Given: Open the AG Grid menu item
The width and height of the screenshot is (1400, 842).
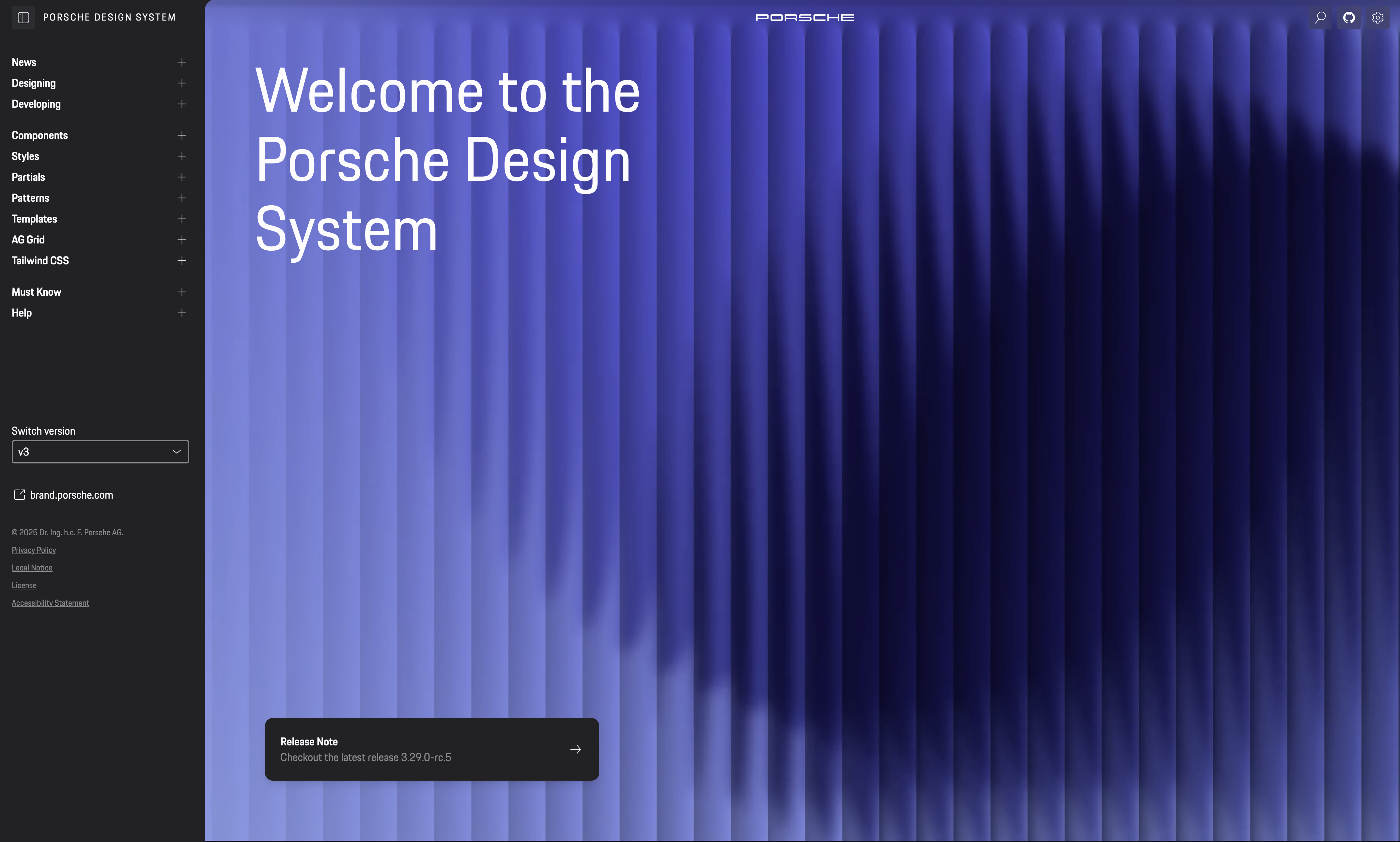Looking at the screenshot, I should [28, 240].
